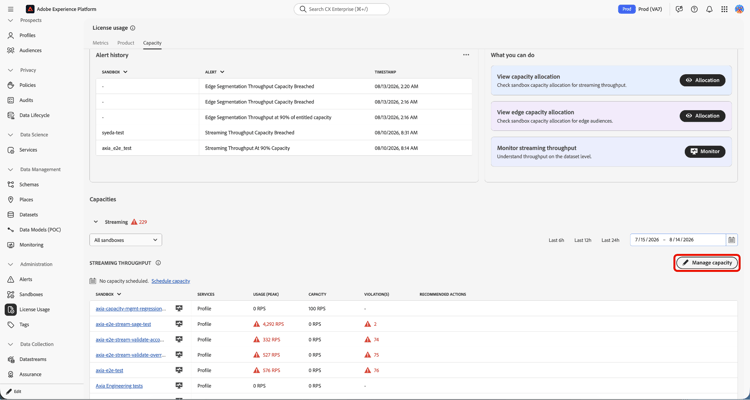Sort Alert history by Alert column
This screenshot has width=750, height=400.
pyautogui.click(x=215, y=72)
